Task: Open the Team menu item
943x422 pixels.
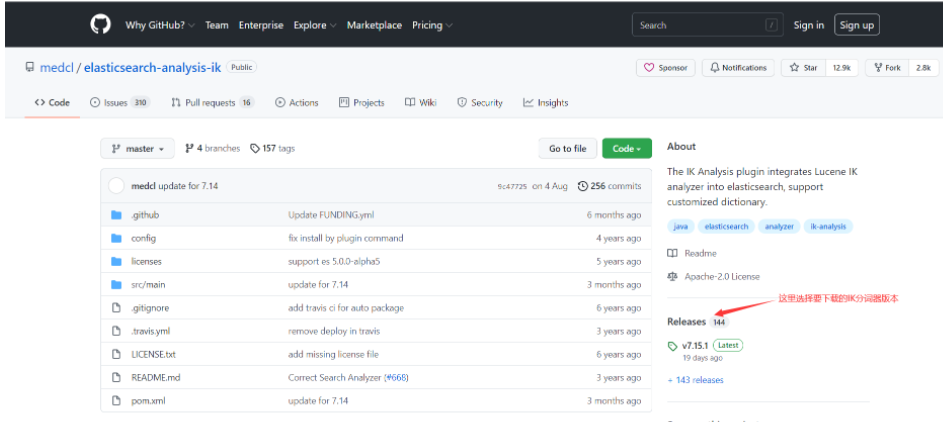Action: coord(217,25)
